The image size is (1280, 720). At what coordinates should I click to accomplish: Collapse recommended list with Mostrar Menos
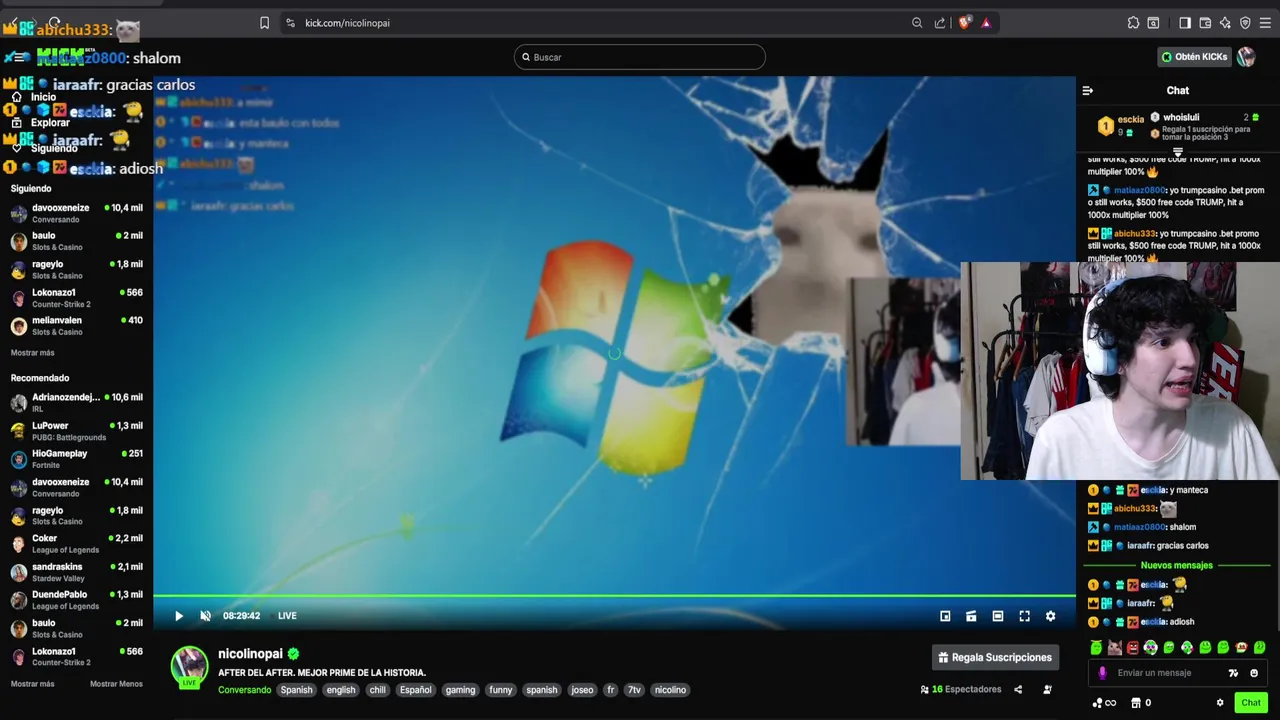pos(116,684)
